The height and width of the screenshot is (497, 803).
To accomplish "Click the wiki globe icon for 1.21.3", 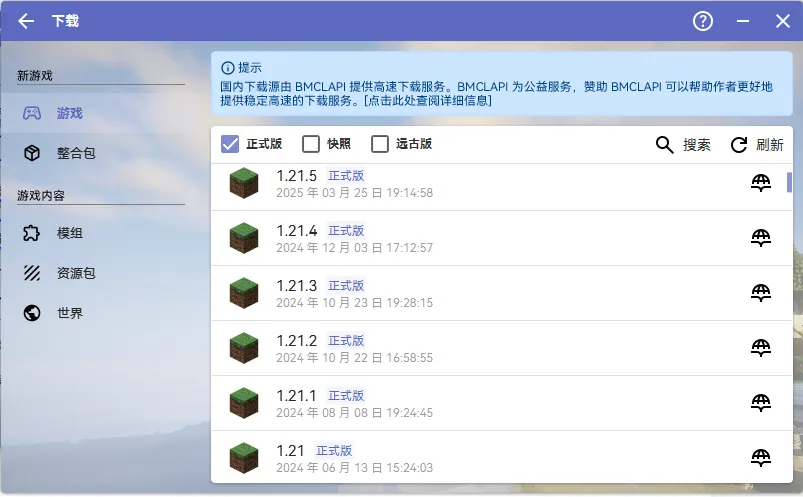I will point(761,293).
